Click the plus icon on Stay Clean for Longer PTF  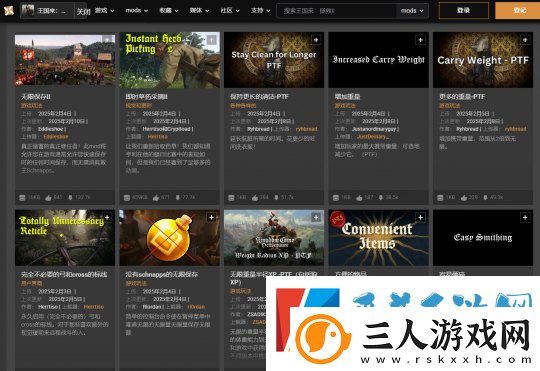click(316, 40)
